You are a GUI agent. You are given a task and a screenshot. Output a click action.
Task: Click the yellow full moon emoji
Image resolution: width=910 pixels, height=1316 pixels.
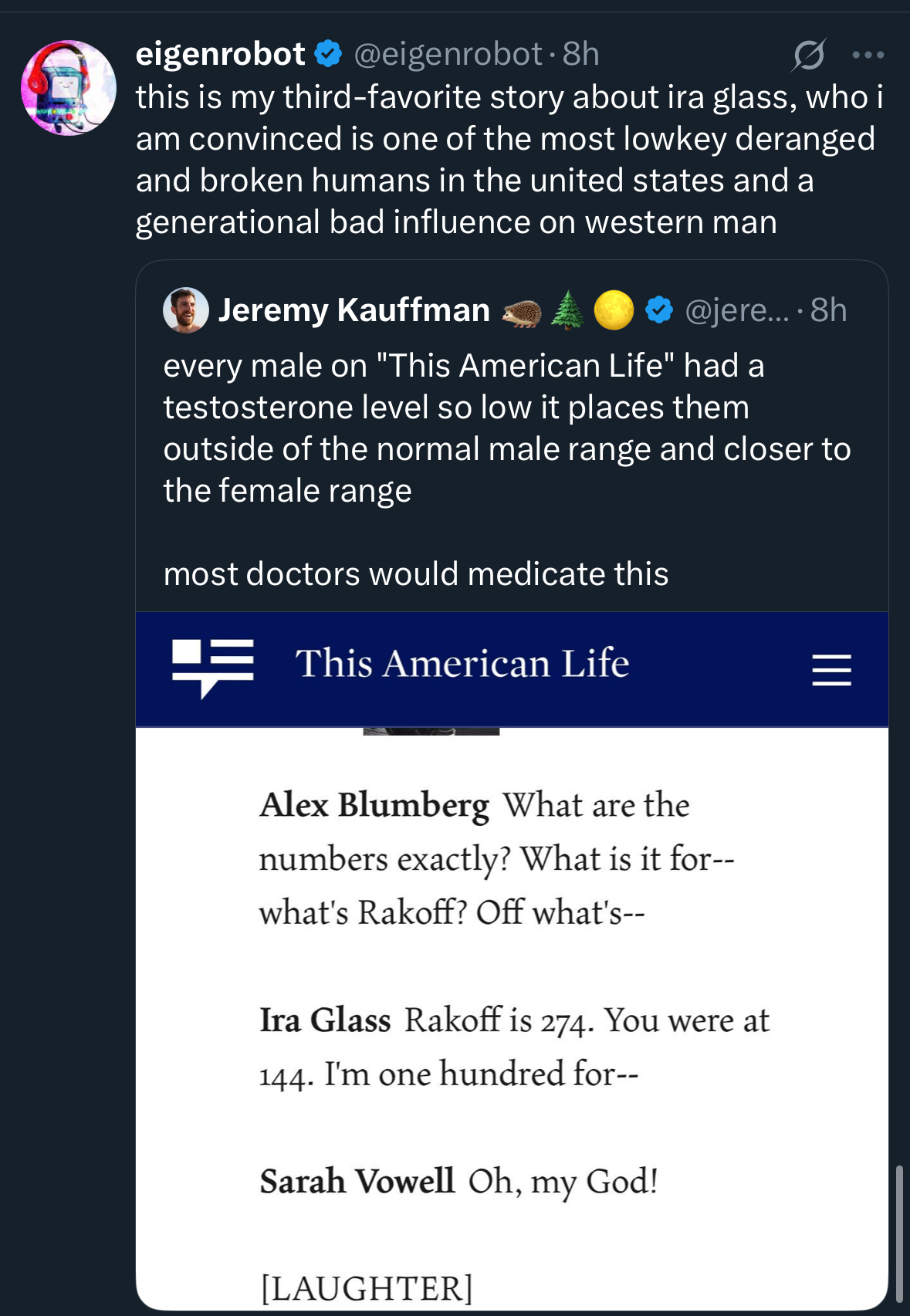tap(614, 310)
